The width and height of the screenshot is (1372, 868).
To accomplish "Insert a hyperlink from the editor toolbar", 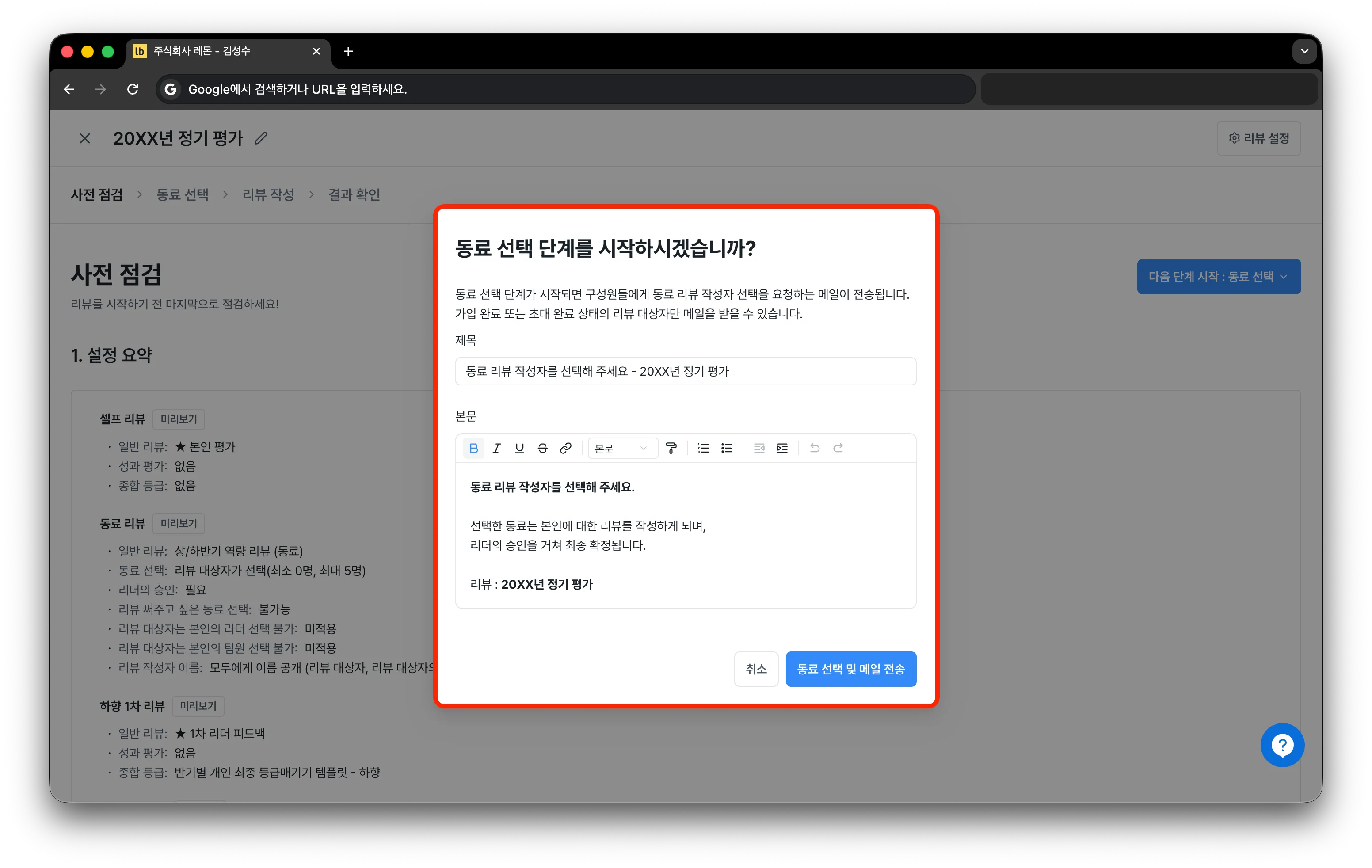I will 565,448.
